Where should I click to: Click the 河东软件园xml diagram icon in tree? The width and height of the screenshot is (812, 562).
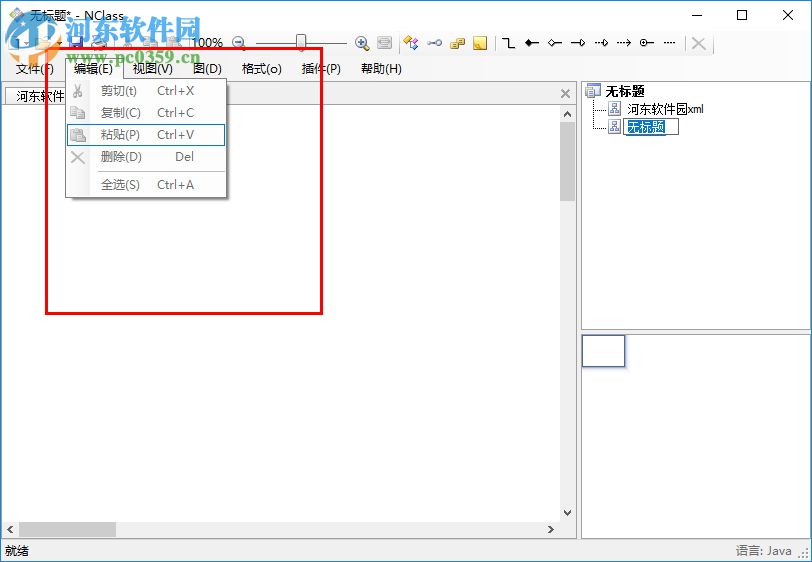click(x=614, y=108)
